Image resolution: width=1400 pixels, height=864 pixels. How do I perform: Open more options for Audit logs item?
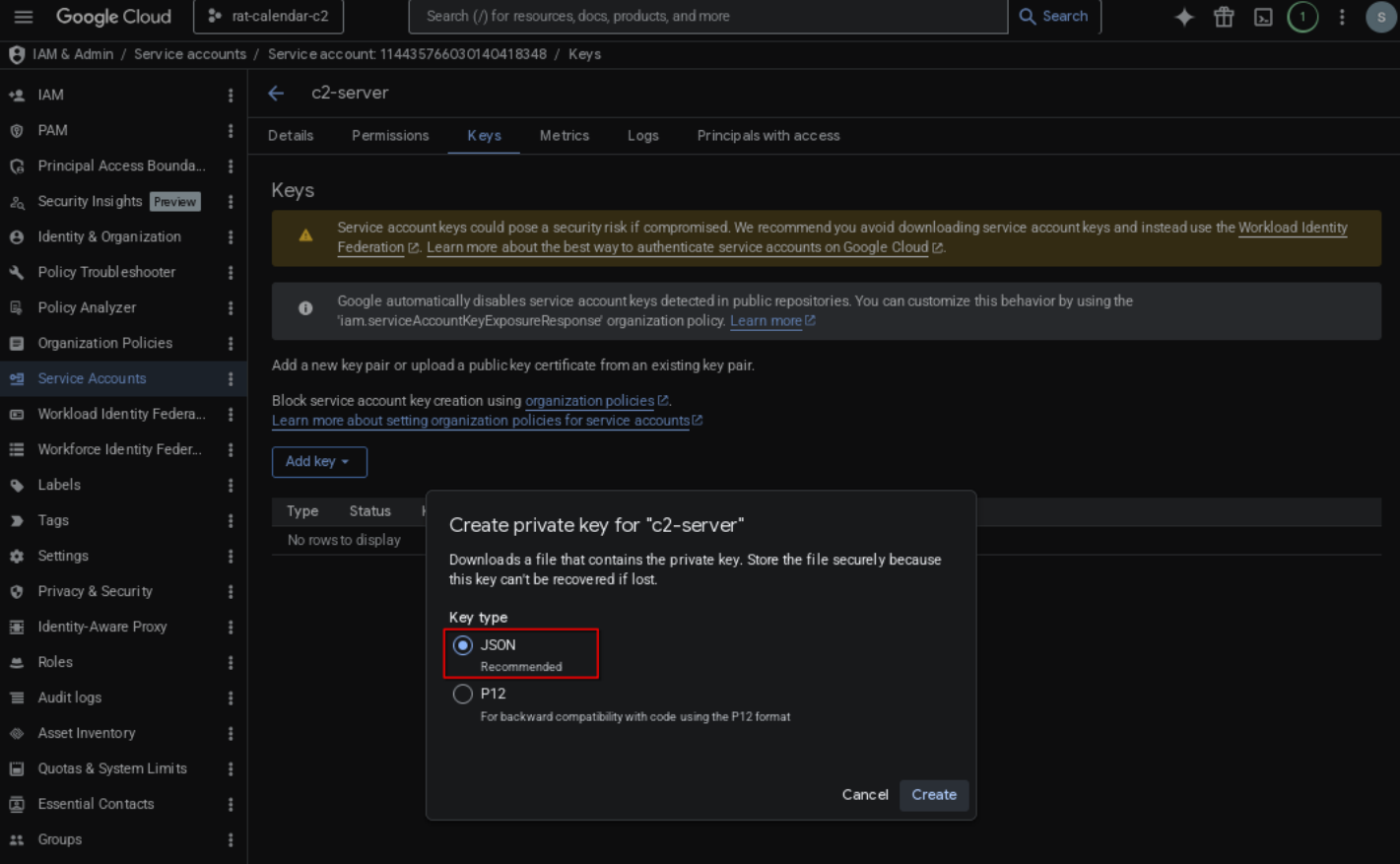231,698
